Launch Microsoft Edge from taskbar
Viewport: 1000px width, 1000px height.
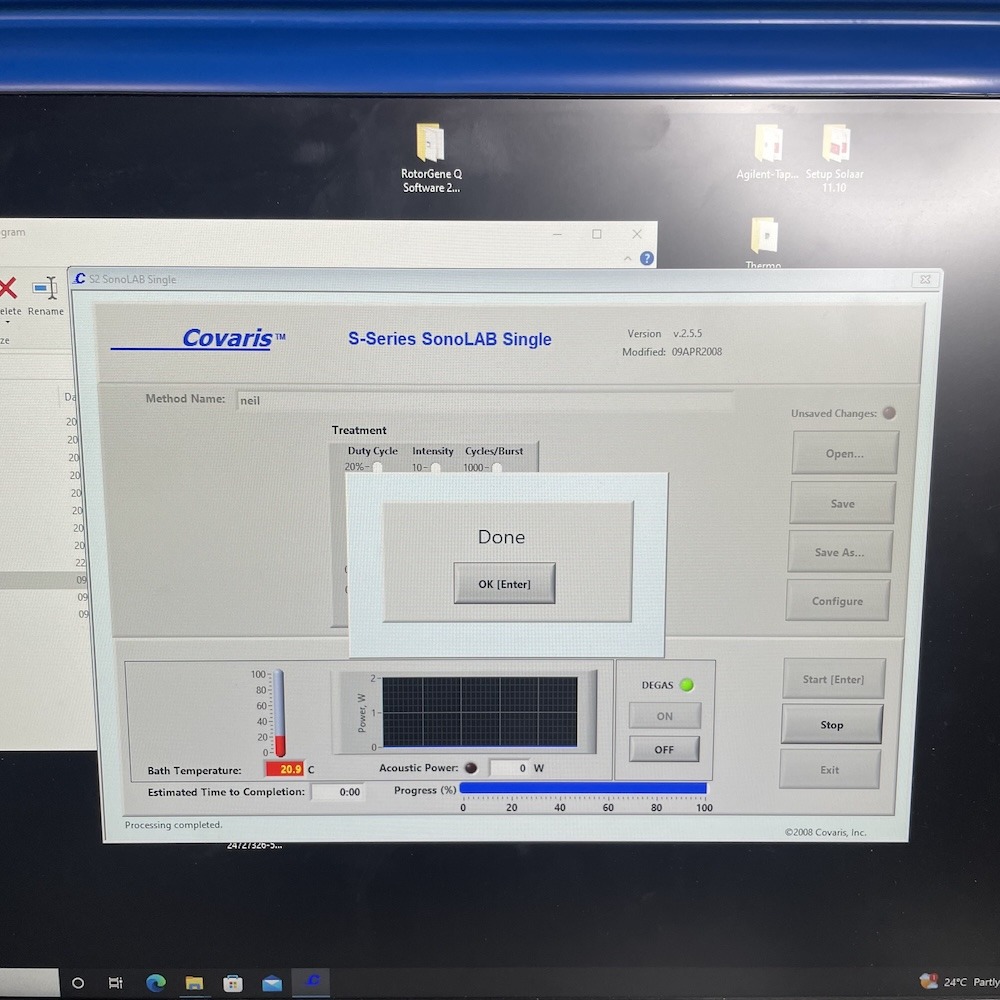pos(156,983)
